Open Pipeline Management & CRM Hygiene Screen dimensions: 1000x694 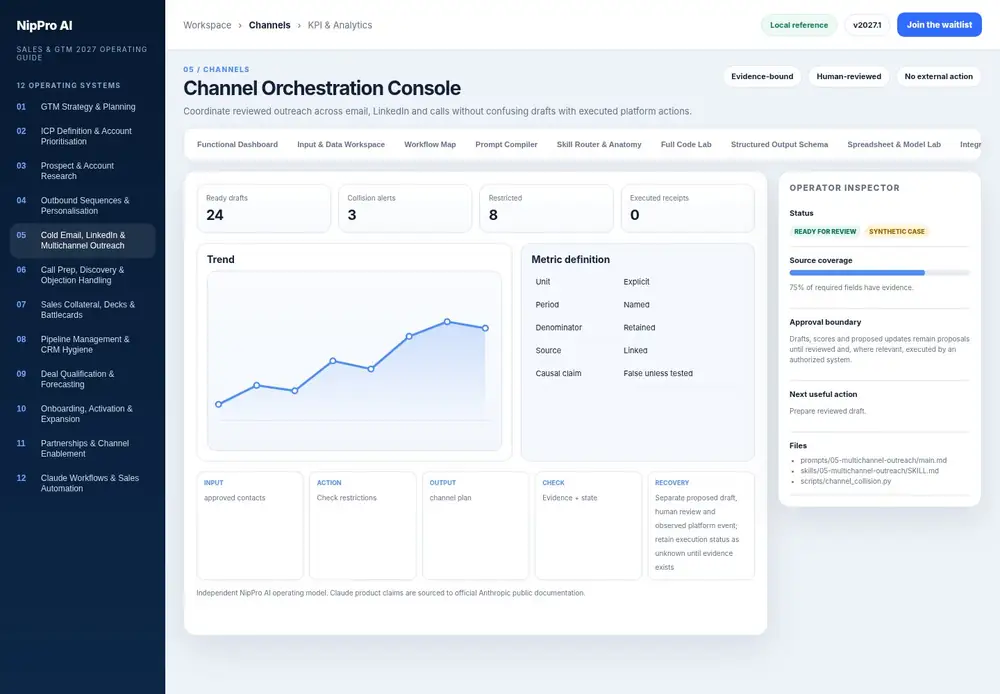(x=82, y=344)
